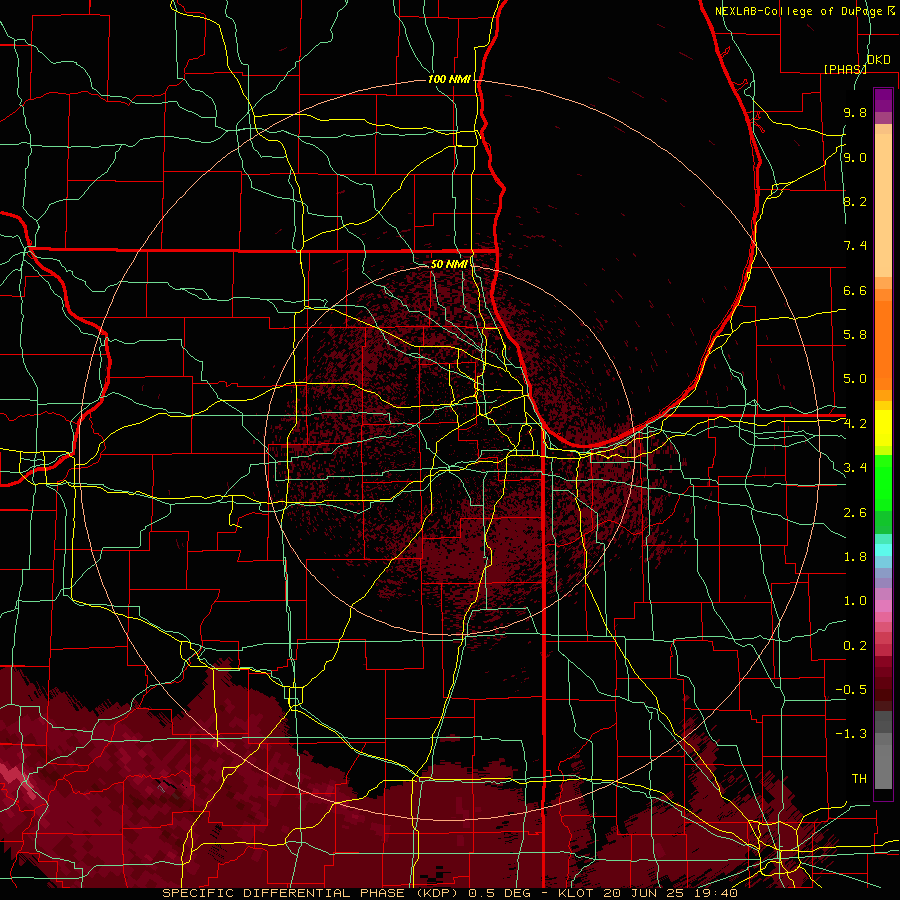Click the SPECIFIC DIFFERENTIAL PHASE (KDP) caption
This screenshot has height=900, width=900.
point(311,893)
